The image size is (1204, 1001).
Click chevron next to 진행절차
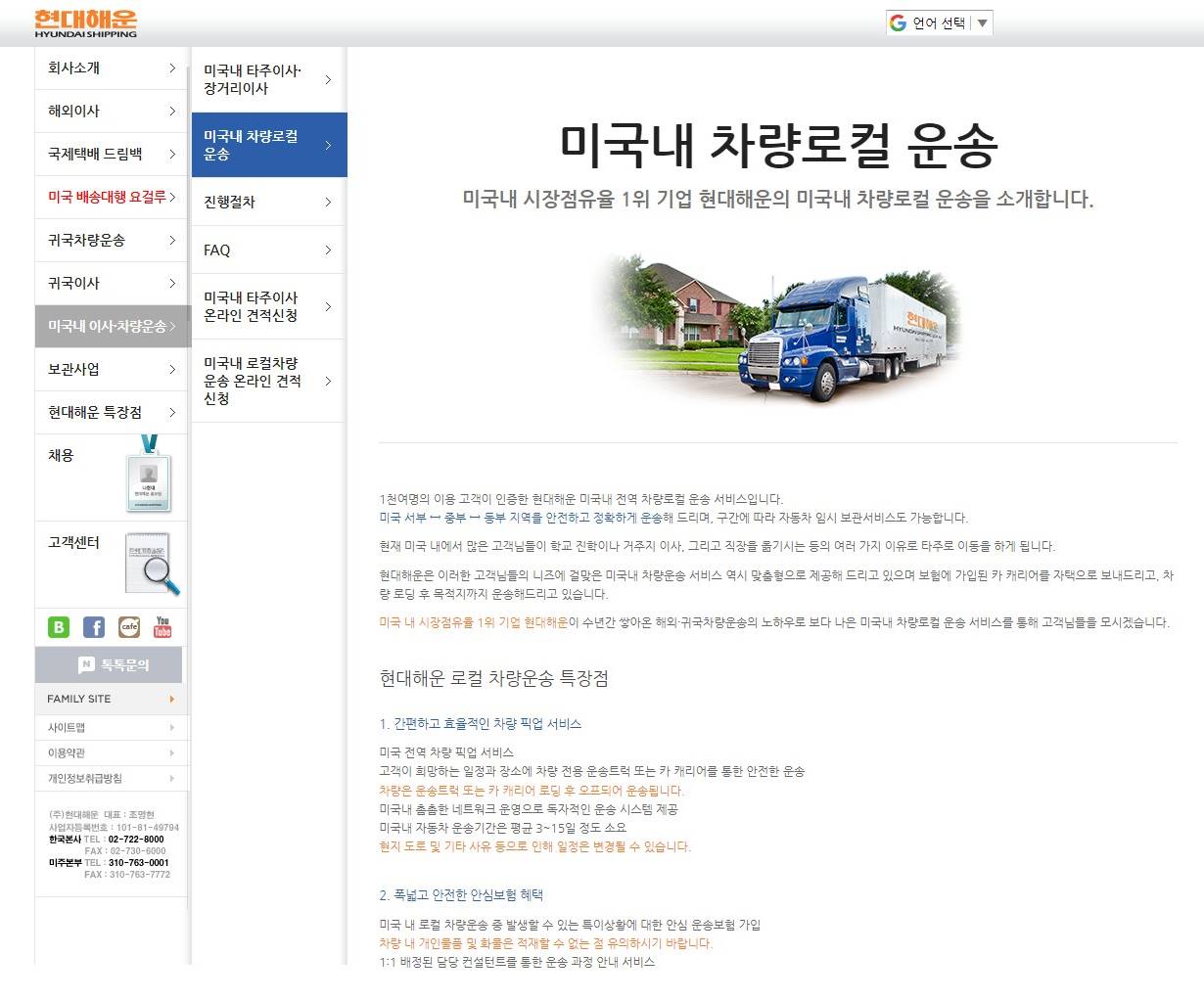tap(328, 202)
